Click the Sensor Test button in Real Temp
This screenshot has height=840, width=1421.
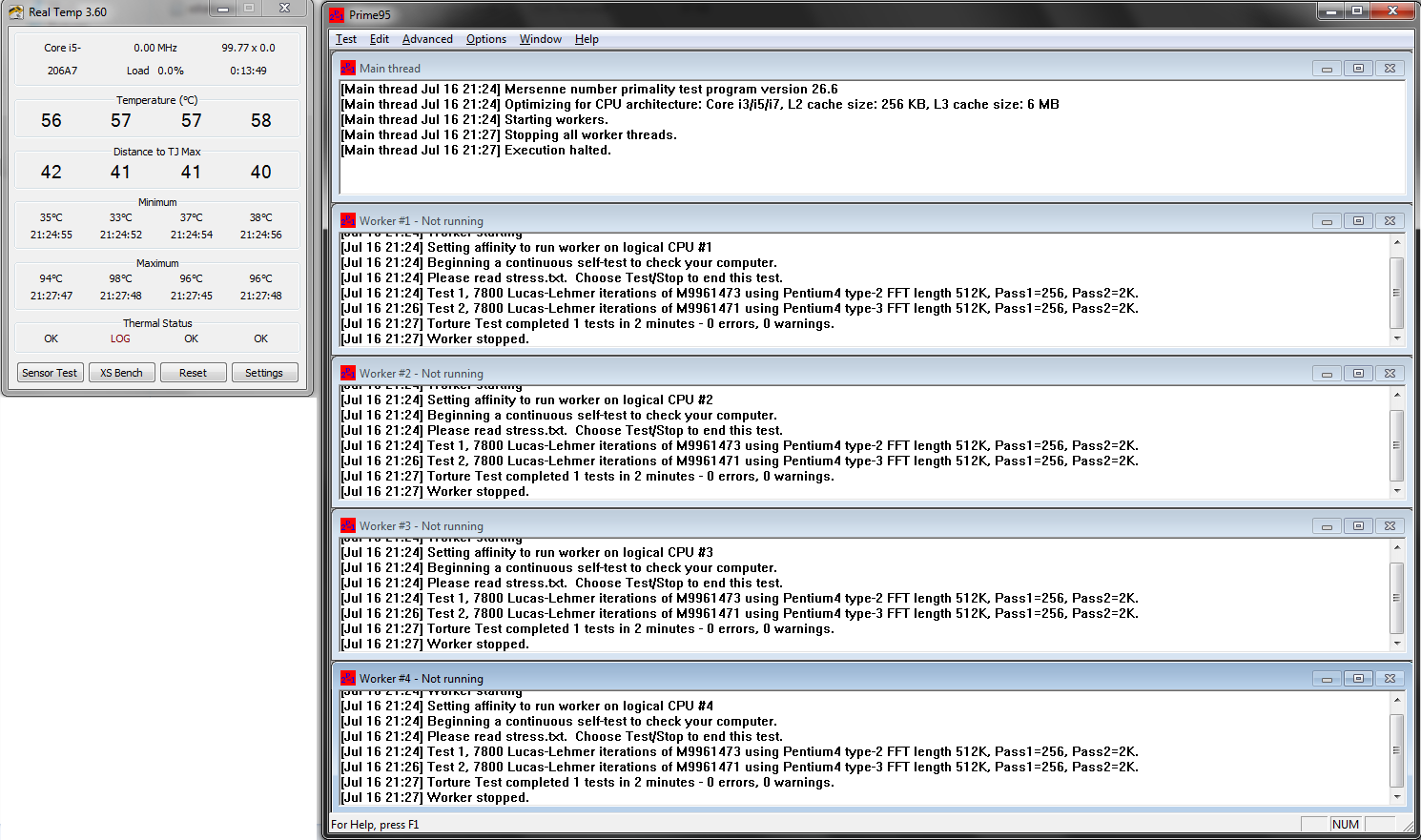(50, 373)
